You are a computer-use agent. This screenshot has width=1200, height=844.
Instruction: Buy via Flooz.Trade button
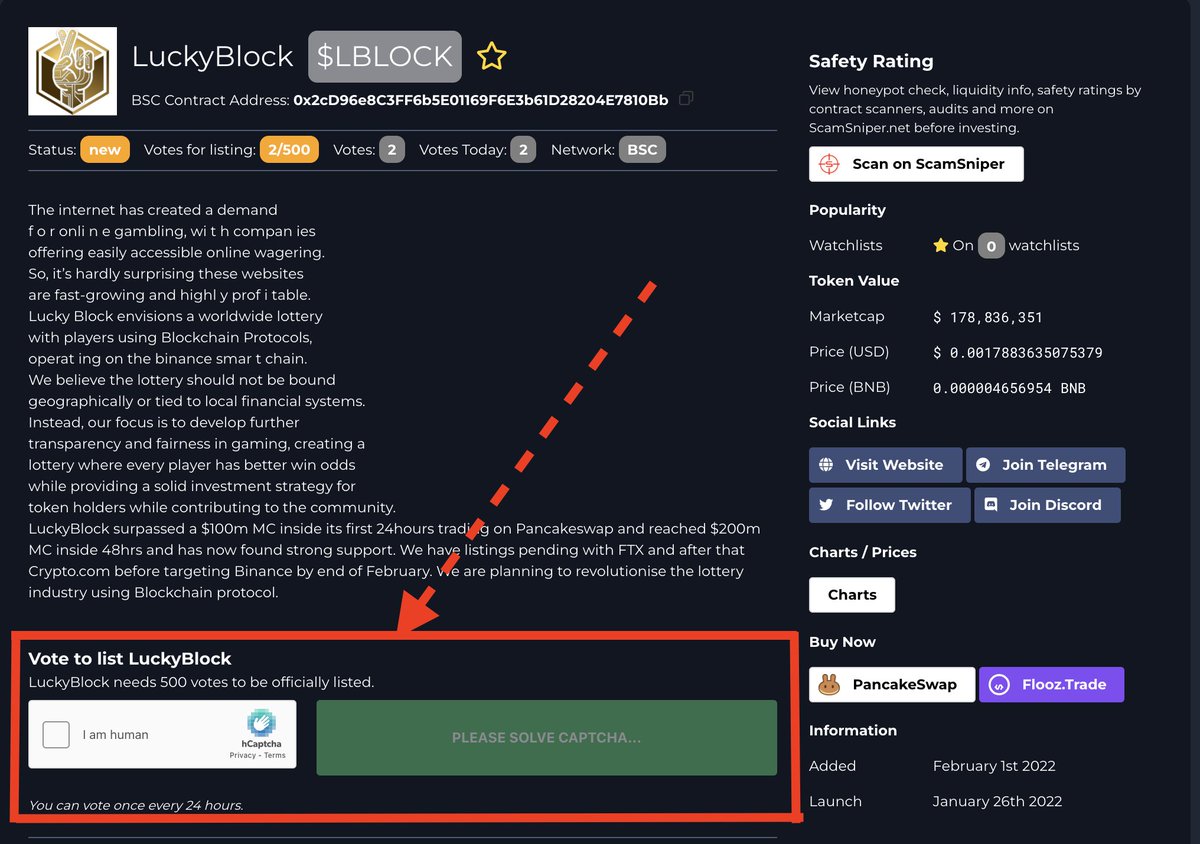pos(1051,685)
